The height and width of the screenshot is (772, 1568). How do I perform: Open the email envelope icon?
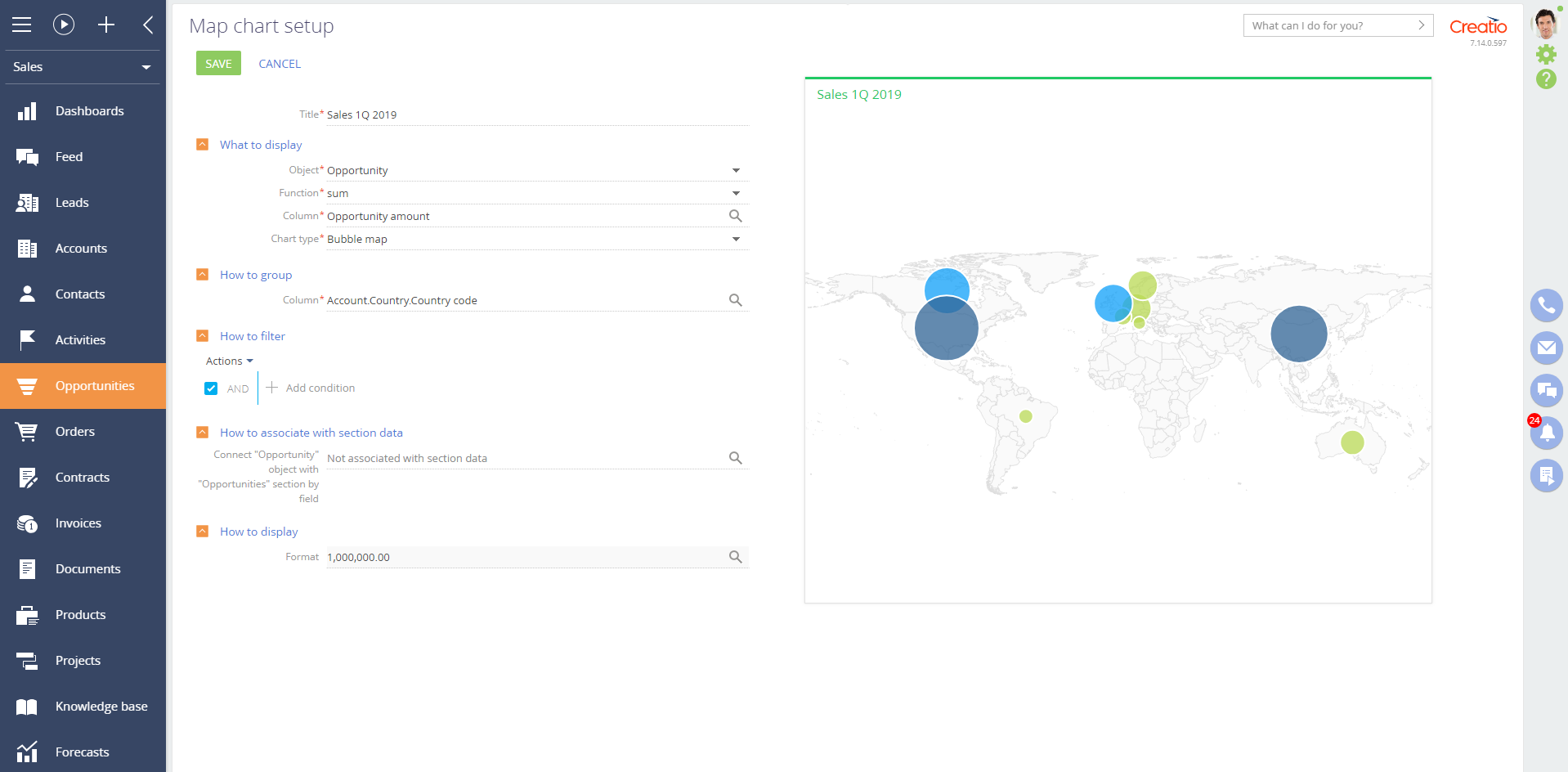tap(1546, 348)
